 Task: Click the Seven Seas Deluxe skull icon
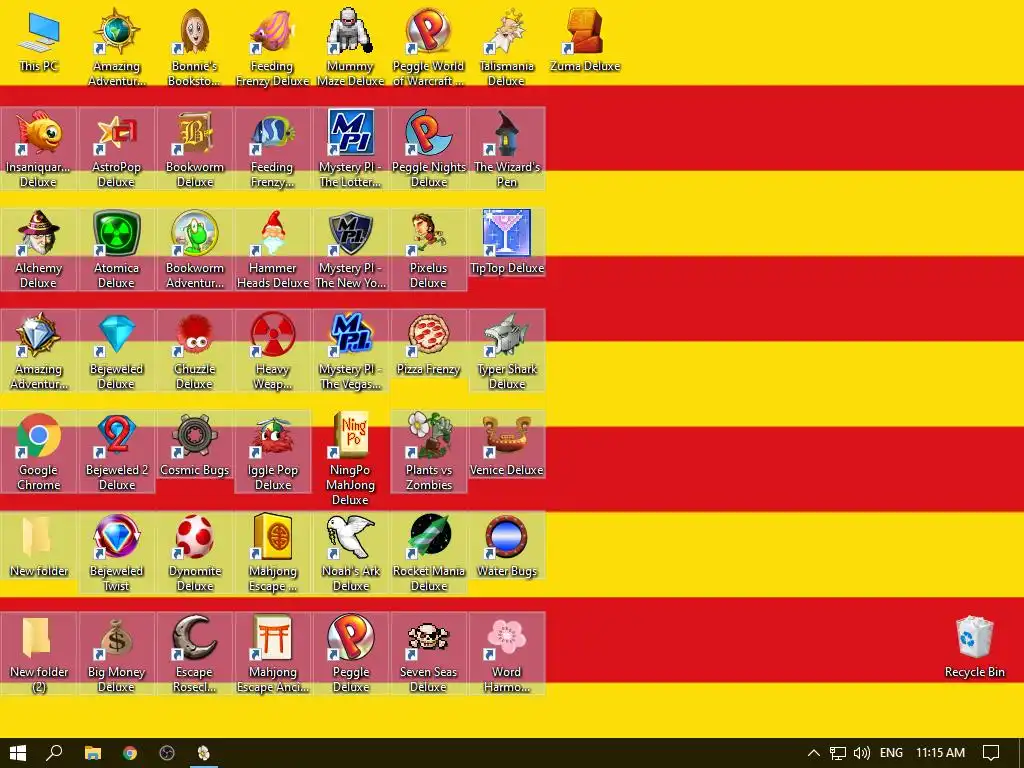[428, 654]
